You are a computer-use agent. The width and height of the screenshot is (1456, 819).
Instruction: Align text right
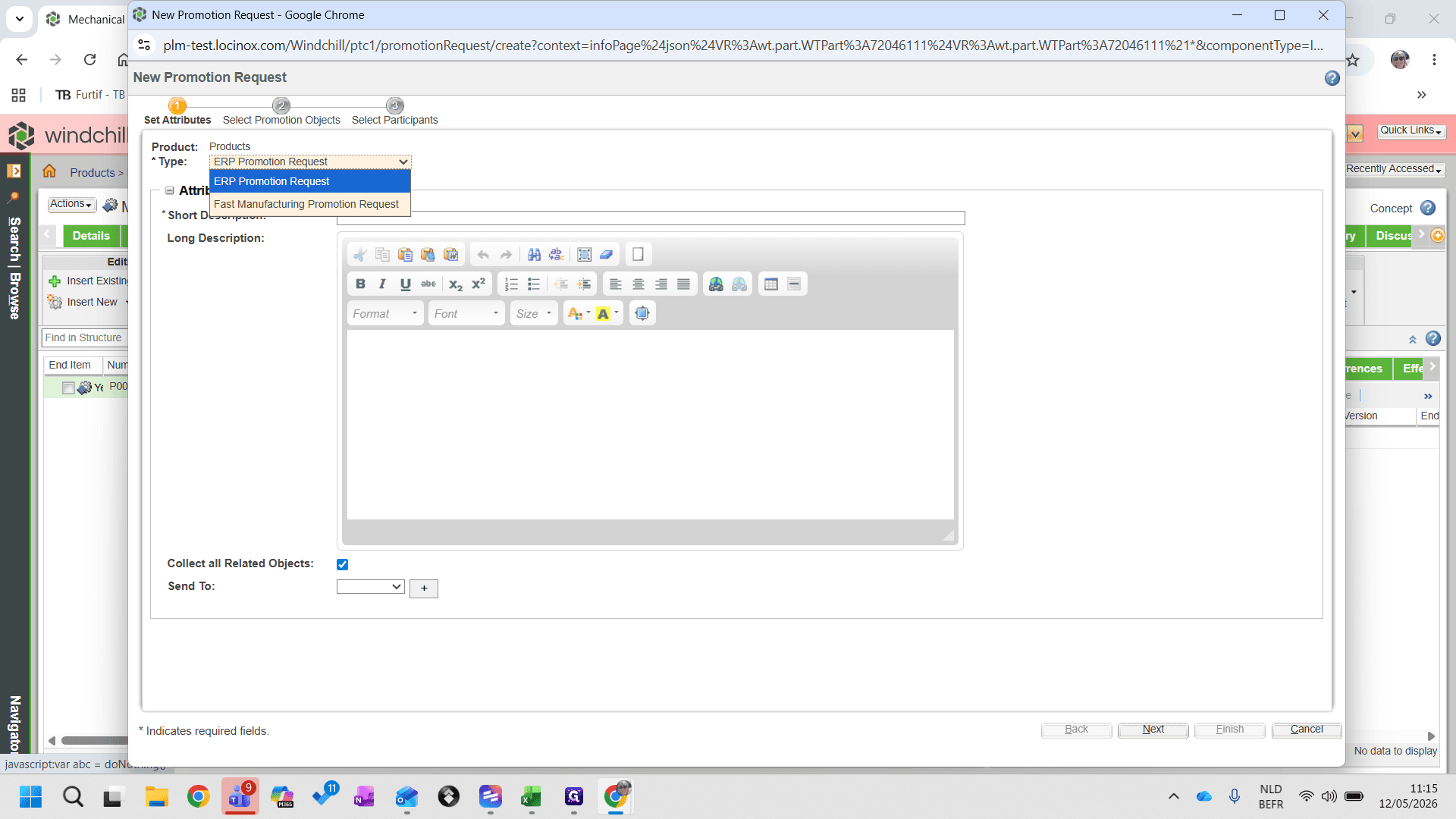661,284
